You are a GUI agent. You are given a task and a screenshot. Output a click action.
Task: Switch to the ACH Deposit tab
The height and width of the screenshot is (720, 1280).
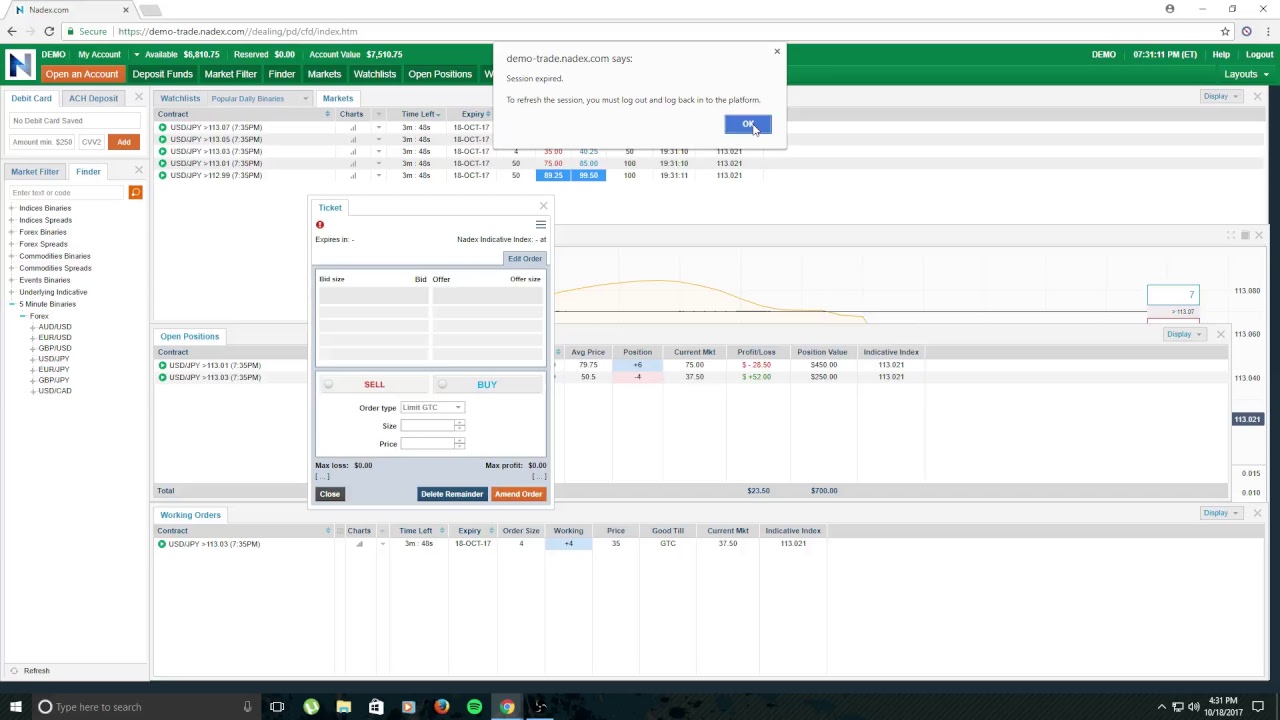pos(93,98)
